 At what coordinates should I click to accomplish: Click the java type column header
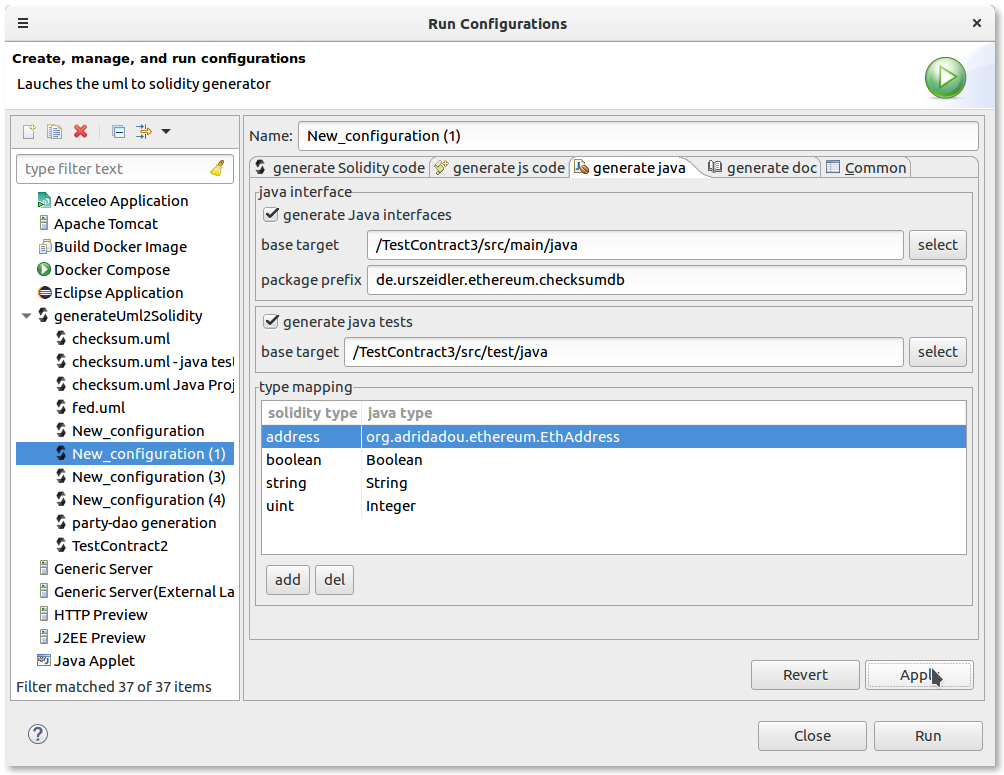663,413
